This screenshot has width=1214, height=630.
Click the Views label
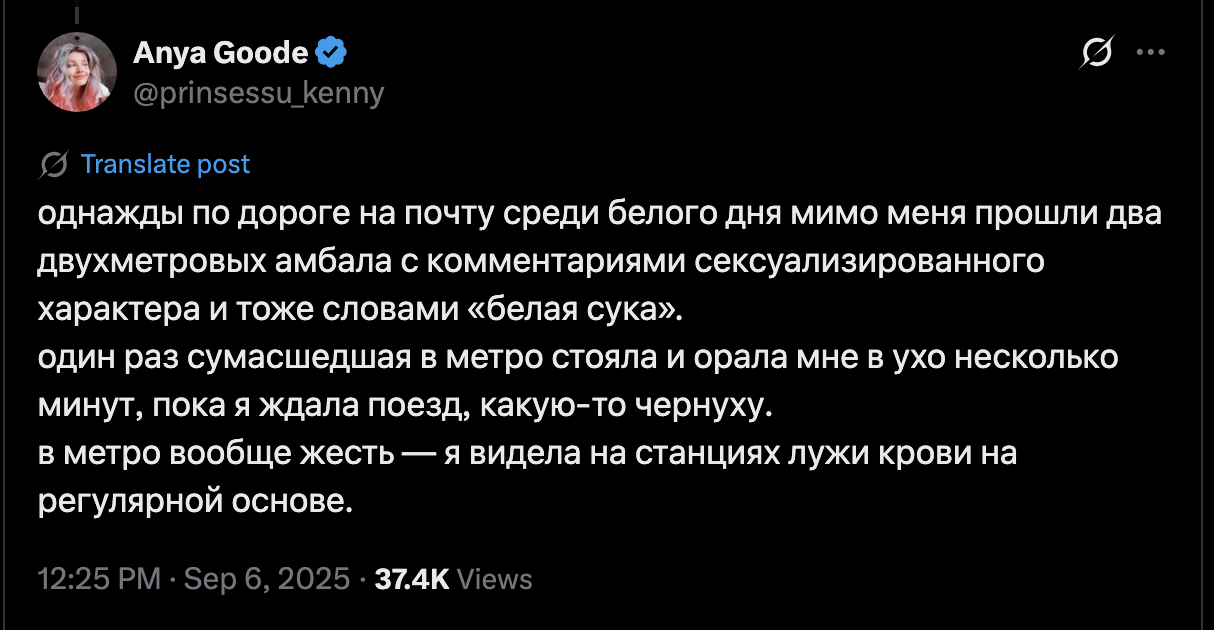click(x=499, y=578)
